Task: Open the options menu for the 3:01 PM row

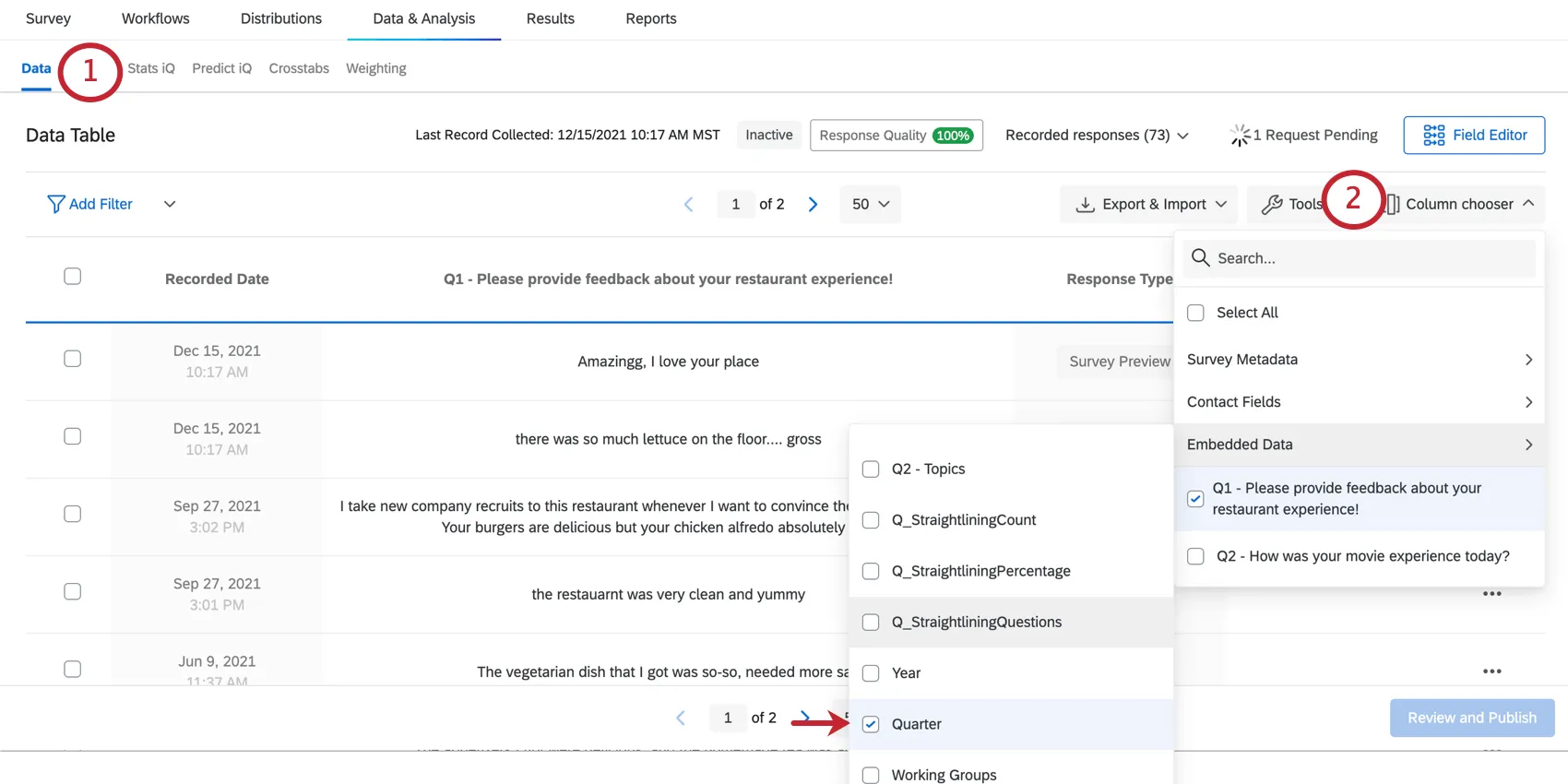Action: pyautogui.click(x=1492, y=594)
